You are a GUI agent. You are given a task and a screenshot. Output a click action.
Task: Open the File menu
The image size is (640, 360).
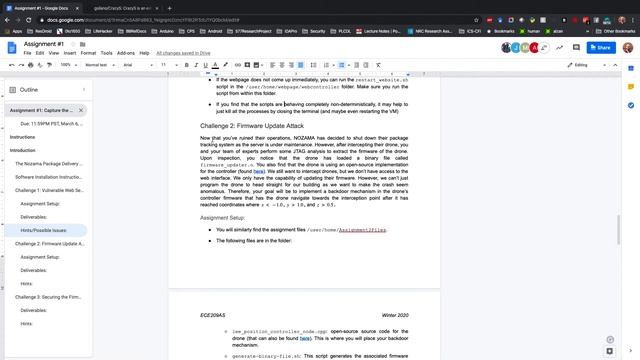tap(27, 53)
